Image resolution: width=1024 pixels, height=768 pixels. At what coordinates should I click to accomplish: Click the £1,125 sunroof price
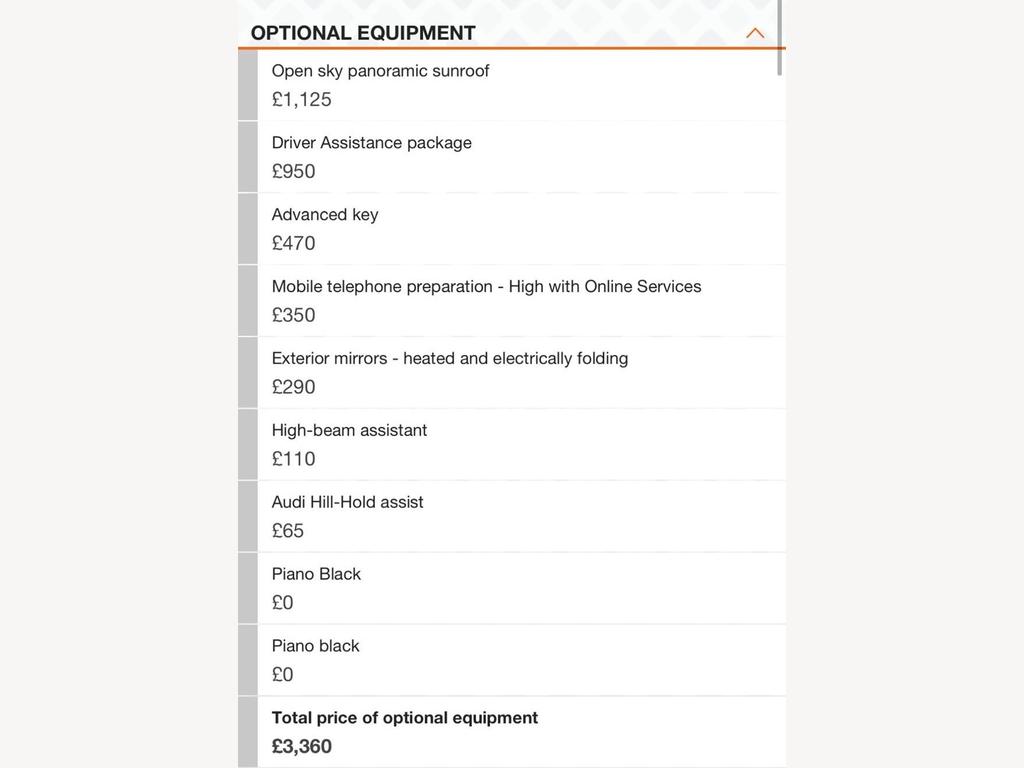(x=302, y=99)
